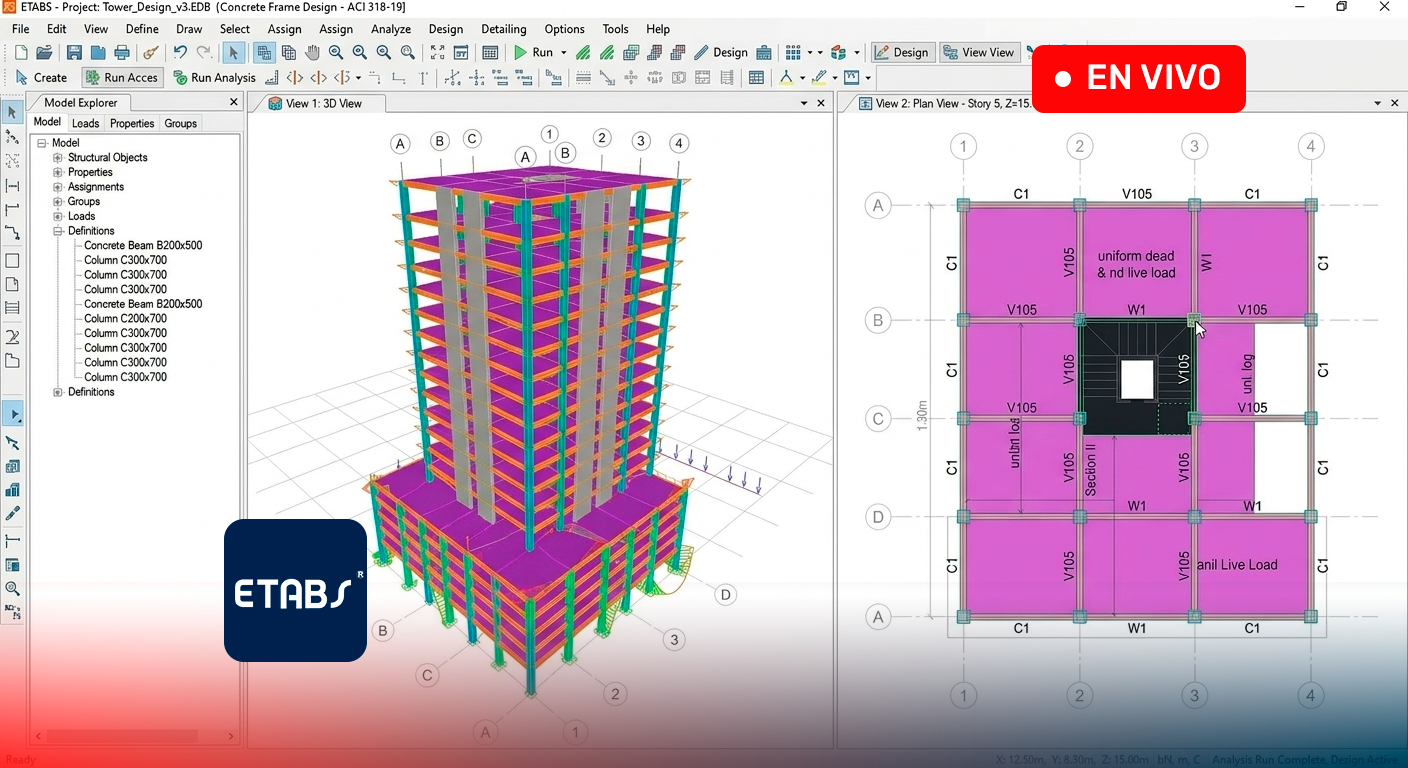Toggle the View View button

(x=979, y=53)
